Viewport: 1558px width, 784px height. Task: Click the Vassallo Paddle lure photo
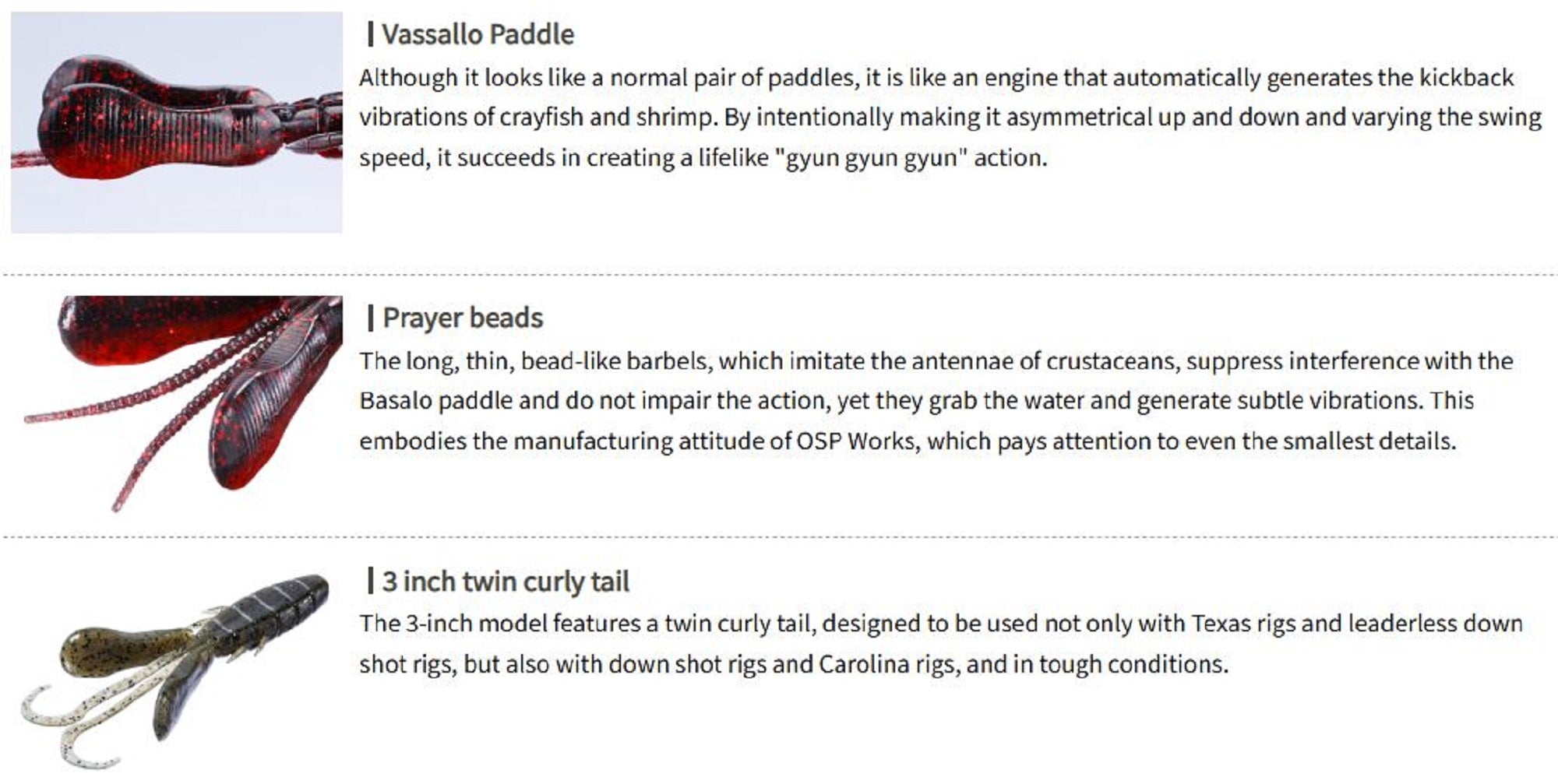176,122
